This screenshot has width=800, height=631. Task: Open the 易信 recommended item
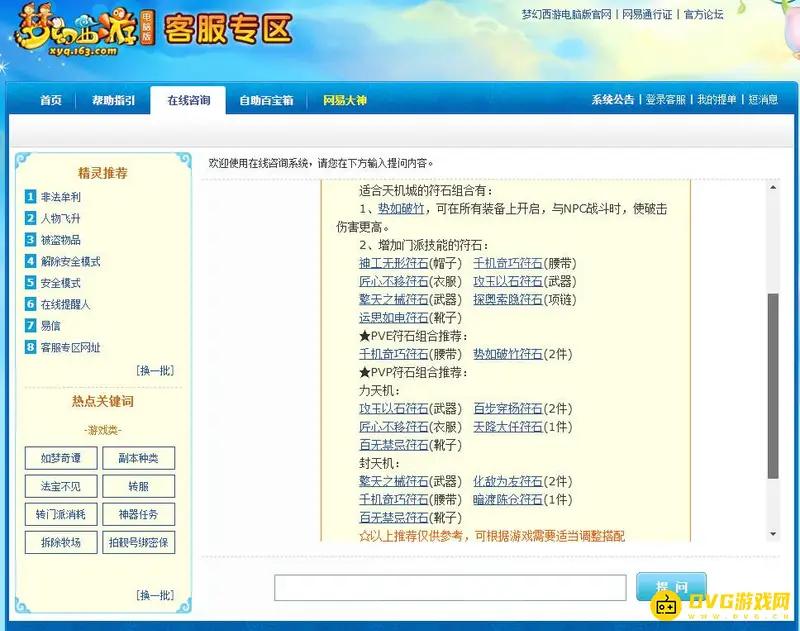pyautogui.click(x=51, y=325)
